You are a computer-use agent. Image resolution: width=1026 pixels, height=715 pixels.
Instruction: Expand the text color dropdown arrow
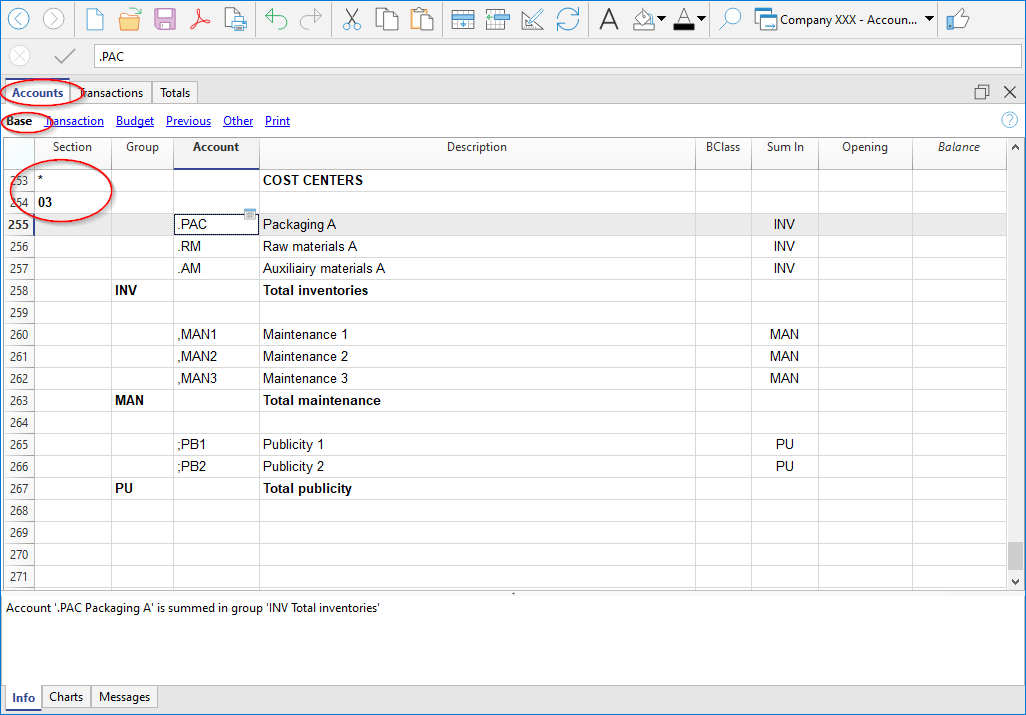pyautogui.click(x=701, y=19)
